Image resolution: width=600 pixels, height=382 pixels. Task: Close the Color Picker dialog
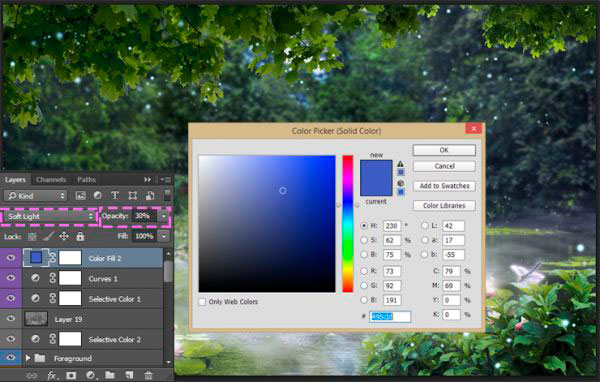tap(474, 129)
